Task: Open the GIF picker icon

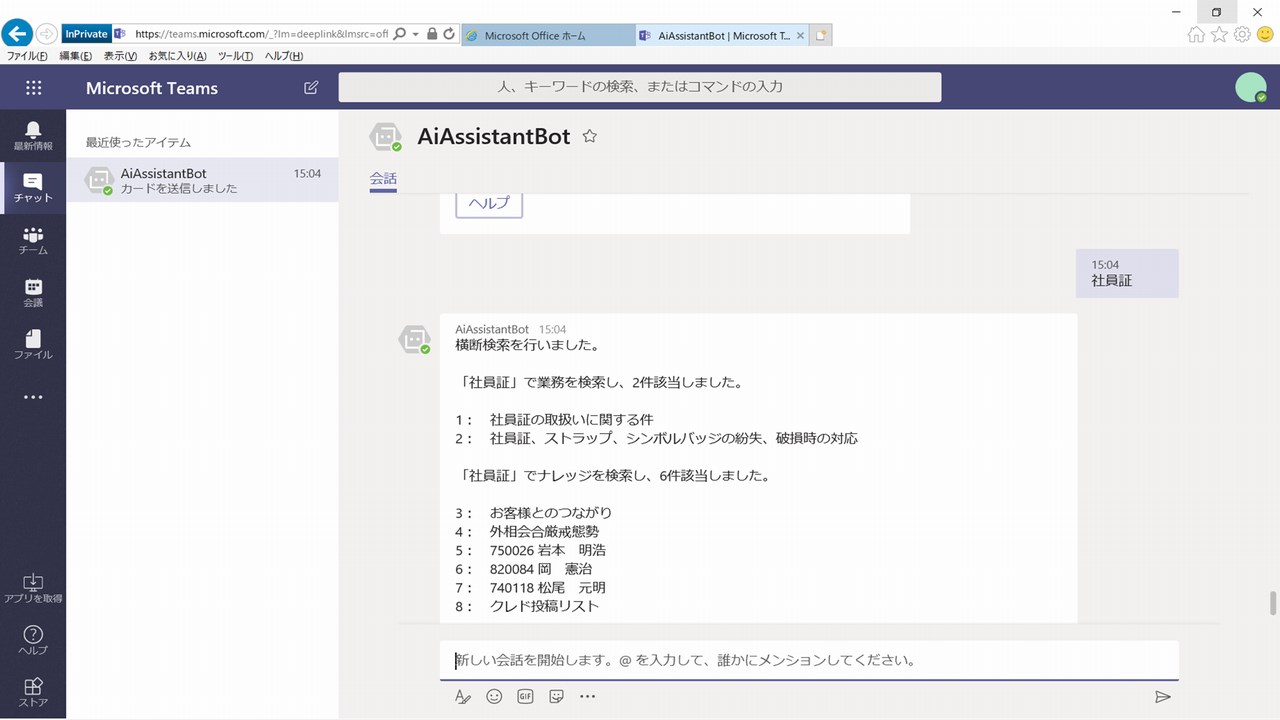Action: click(x=525, y=697)
